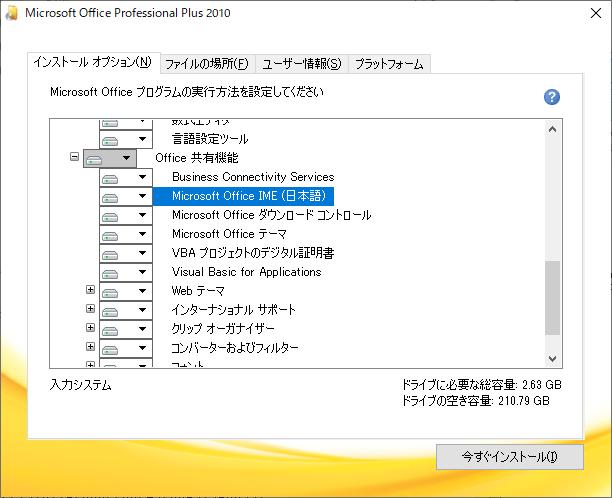Select 言語設定ツール in the tree
This screenshot has height=498, width=612.
coord(210,139)
